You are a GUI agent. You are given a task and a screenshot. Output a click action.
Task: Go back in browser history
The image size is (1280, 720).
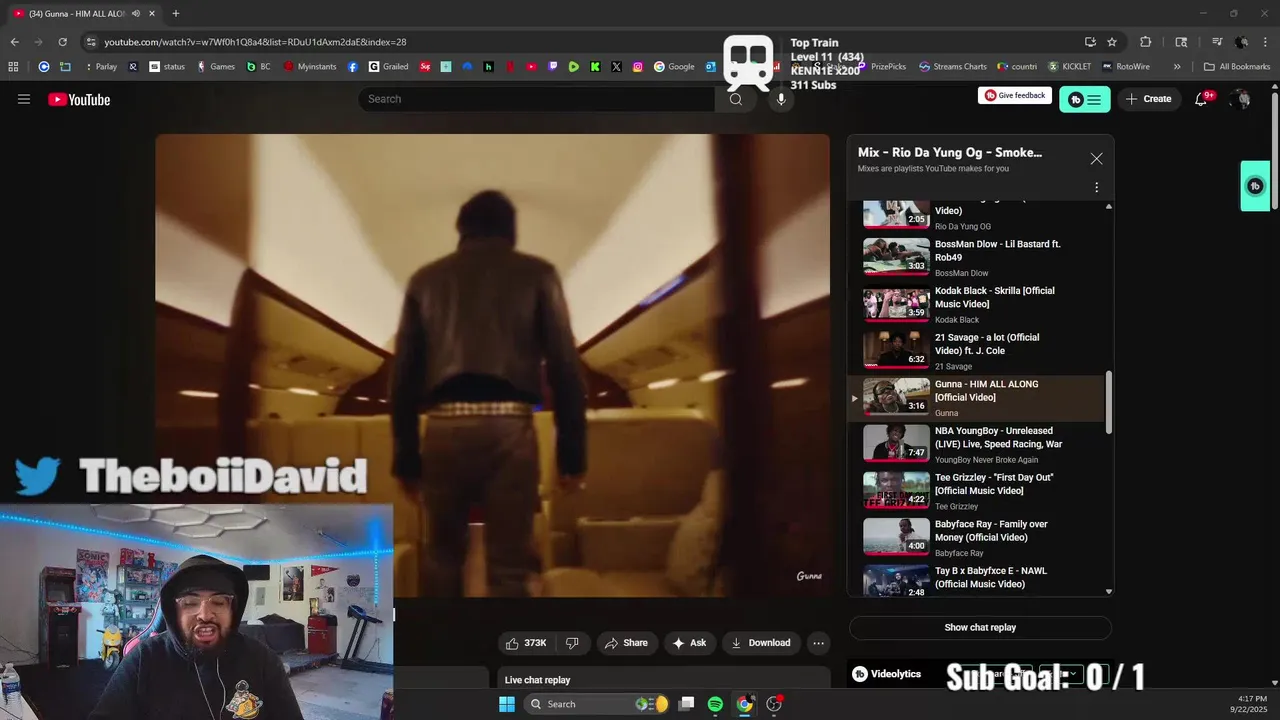14,42
